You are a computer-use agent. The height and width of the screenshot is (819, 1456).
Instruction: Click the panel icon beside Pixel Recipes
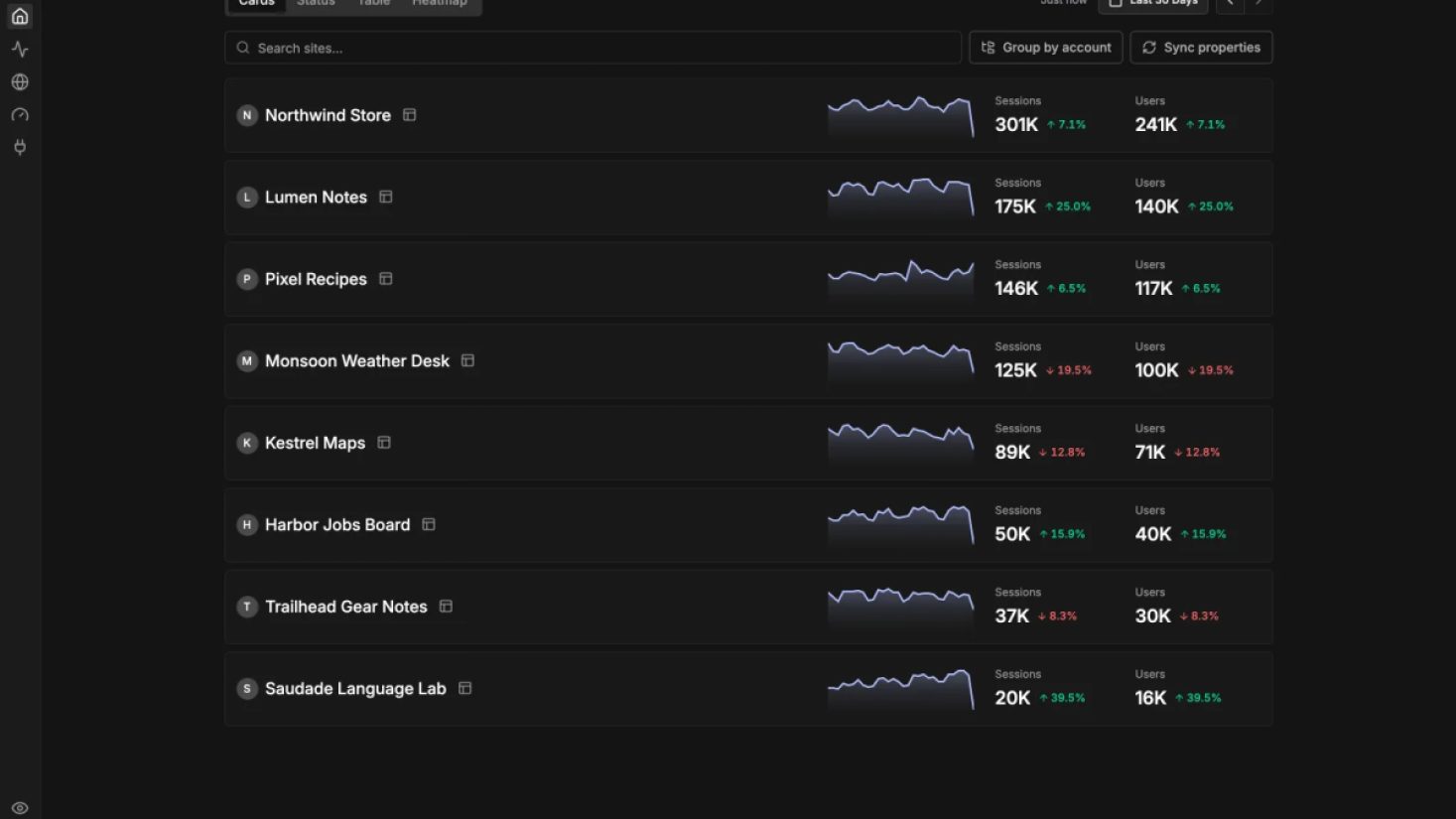coord(386,279)
